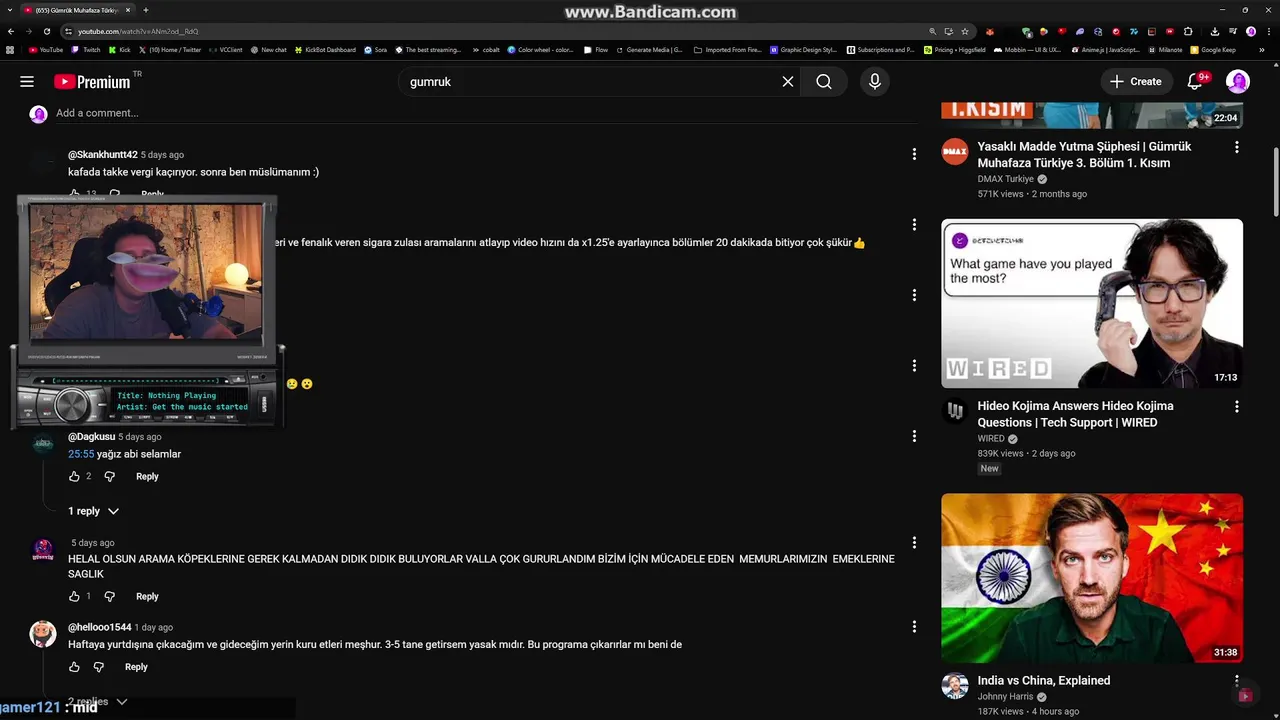This screenshot has height=720, width=1280.
Task: Like the HELAL OLSUN comment
Action: coord(74,596)
